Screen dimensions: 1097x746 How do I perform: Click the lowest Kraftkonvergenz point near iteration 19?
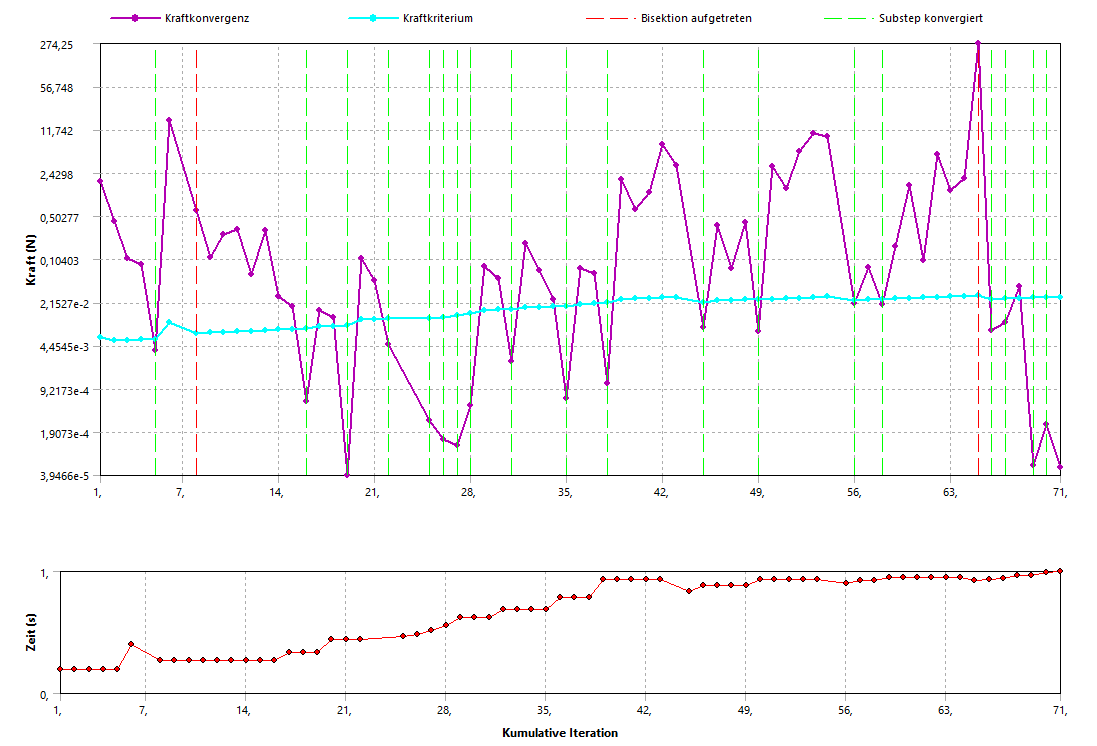[347, 475]
